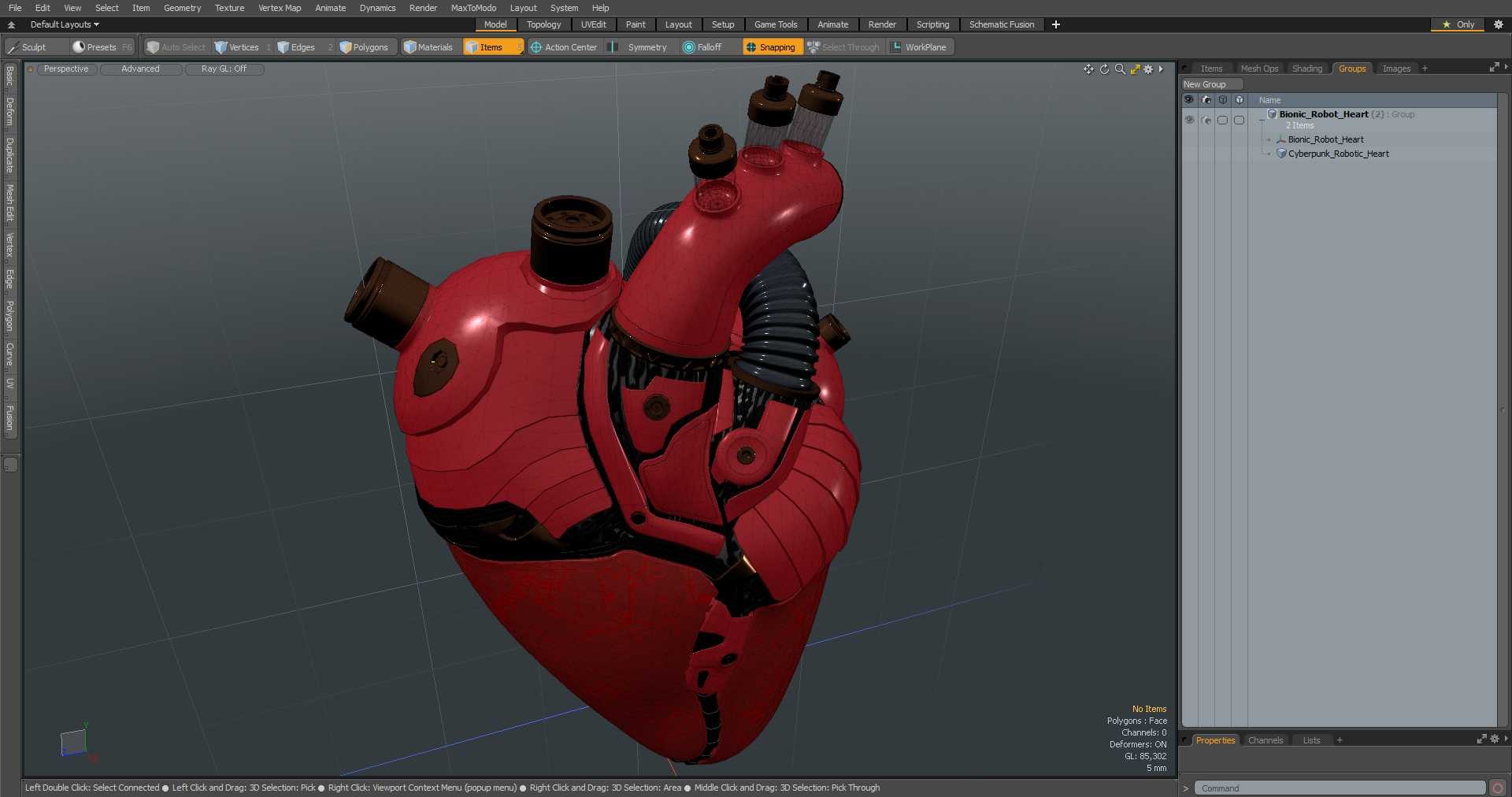
Task: Open the File menu
Action: [x=15, y=8]
